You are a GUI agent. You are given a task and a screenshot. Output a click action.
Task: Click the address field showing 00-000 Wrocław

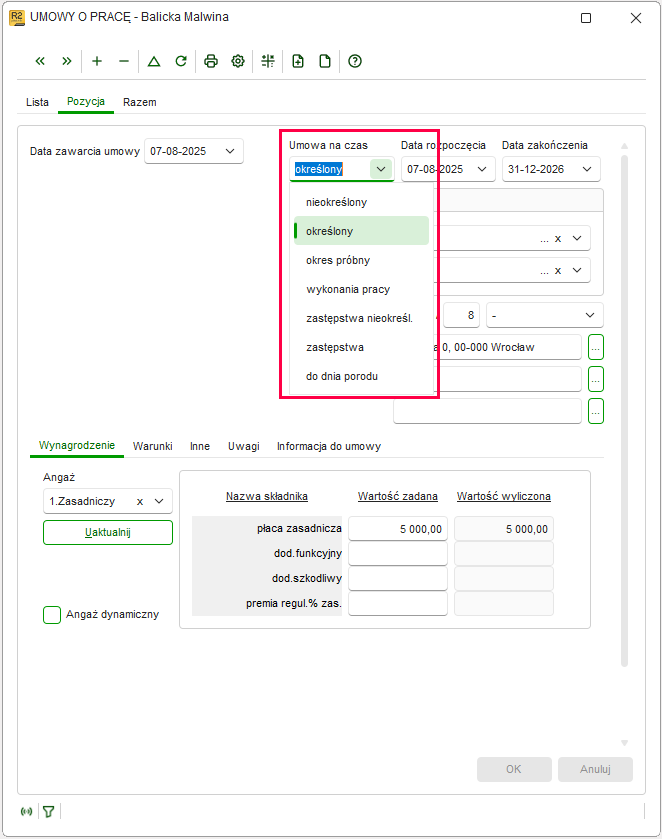506,347
